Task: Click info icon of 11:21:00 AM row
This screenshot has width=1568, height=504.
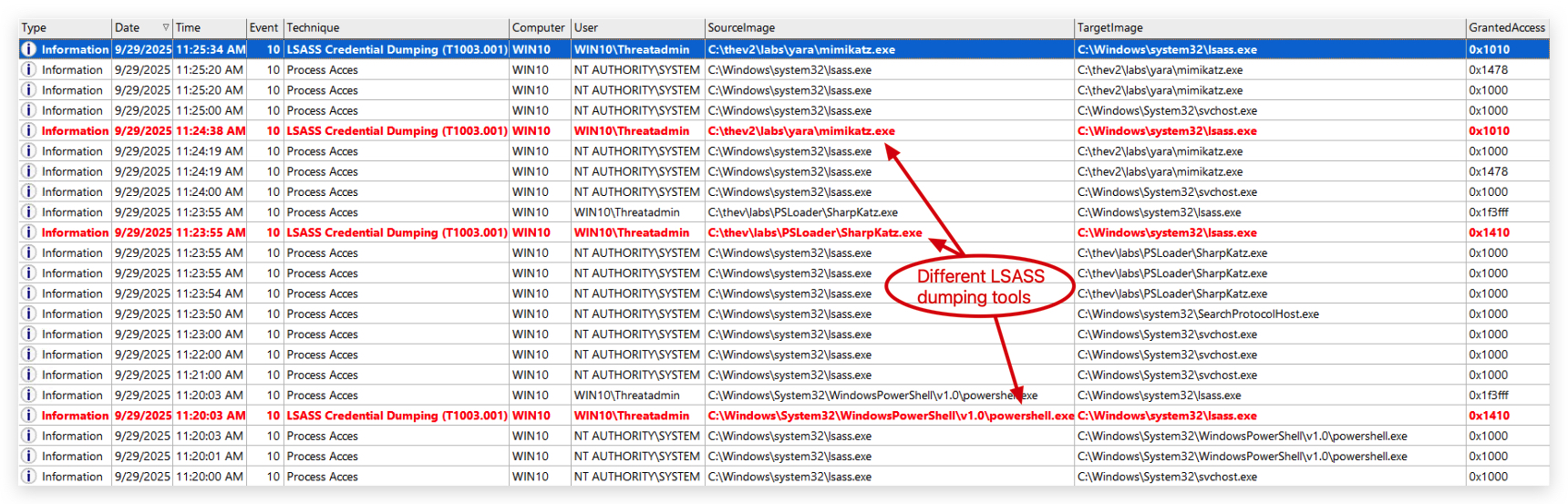Action: click(28, 375)
